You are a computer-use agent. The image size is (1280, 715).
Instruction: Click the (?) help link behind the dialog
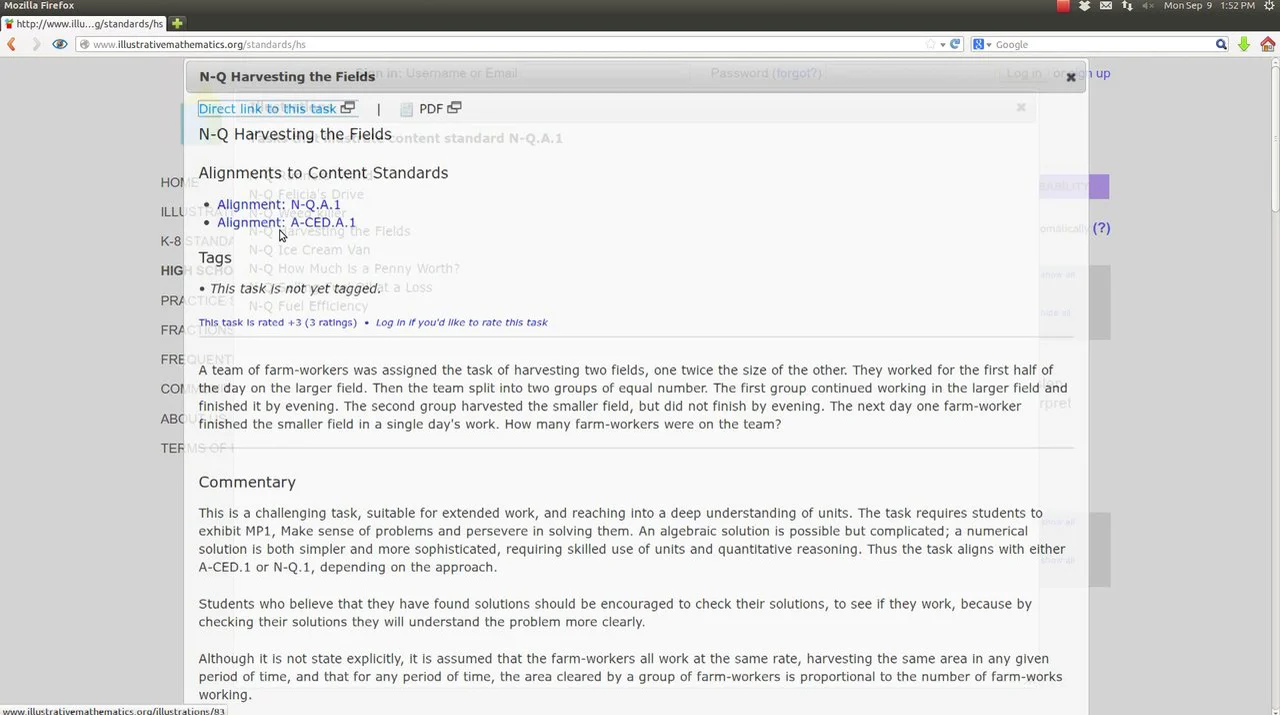[1101, 228]
